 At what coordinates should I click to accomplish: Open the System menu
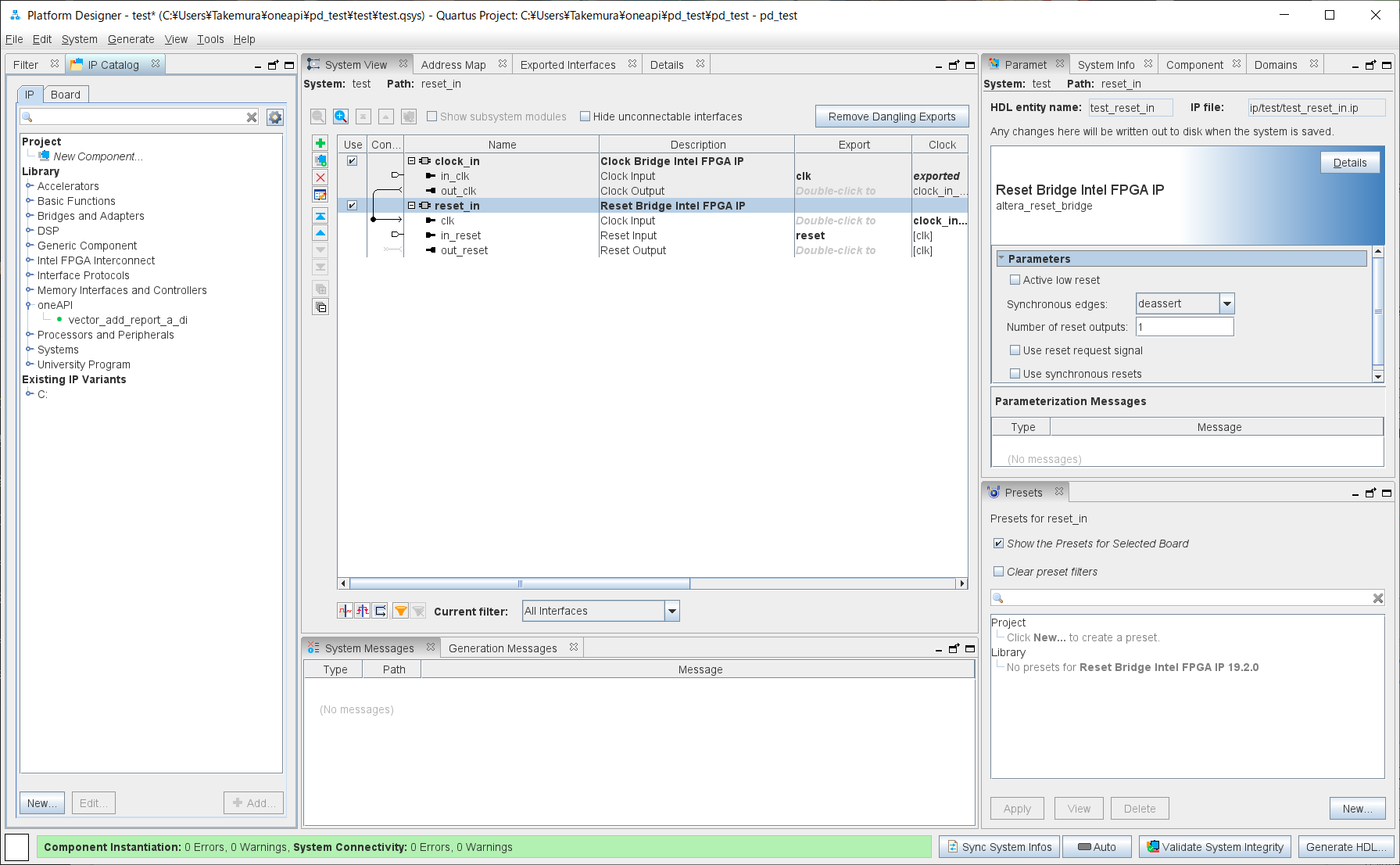coord(80,39)
